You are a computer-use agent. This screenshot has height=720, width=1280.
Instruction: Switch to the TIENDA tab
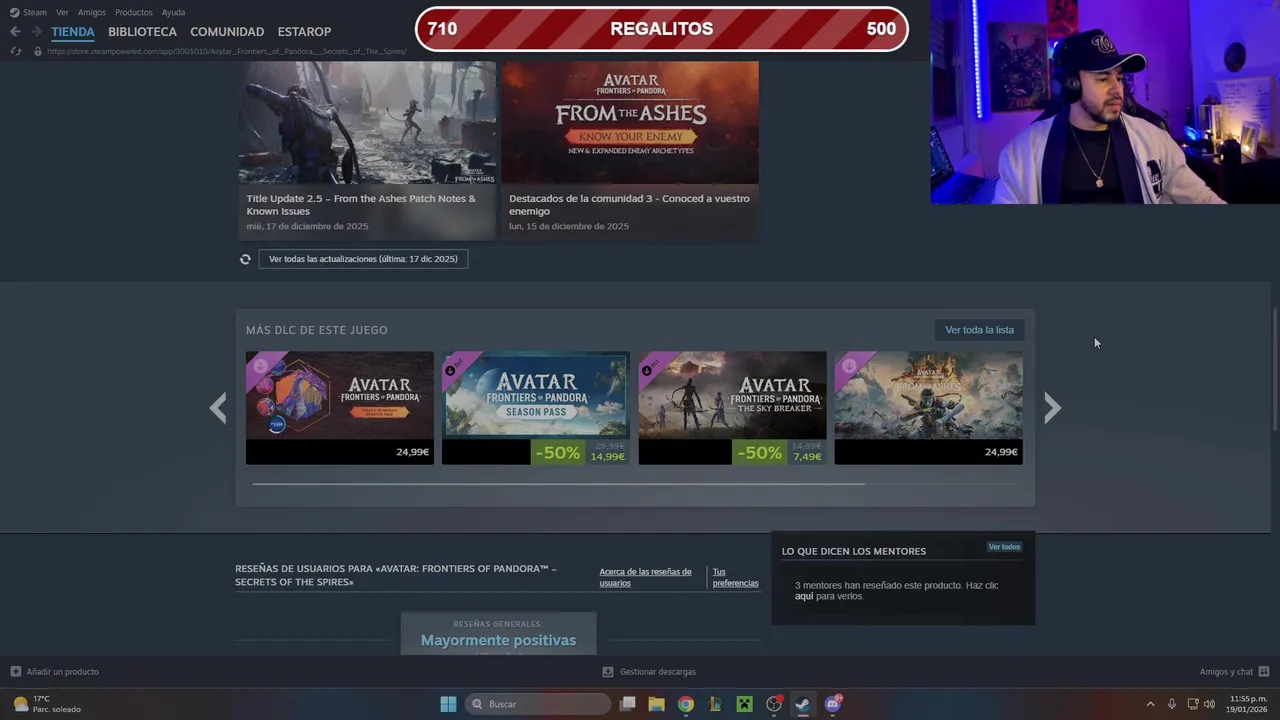[x=73, y=31]
